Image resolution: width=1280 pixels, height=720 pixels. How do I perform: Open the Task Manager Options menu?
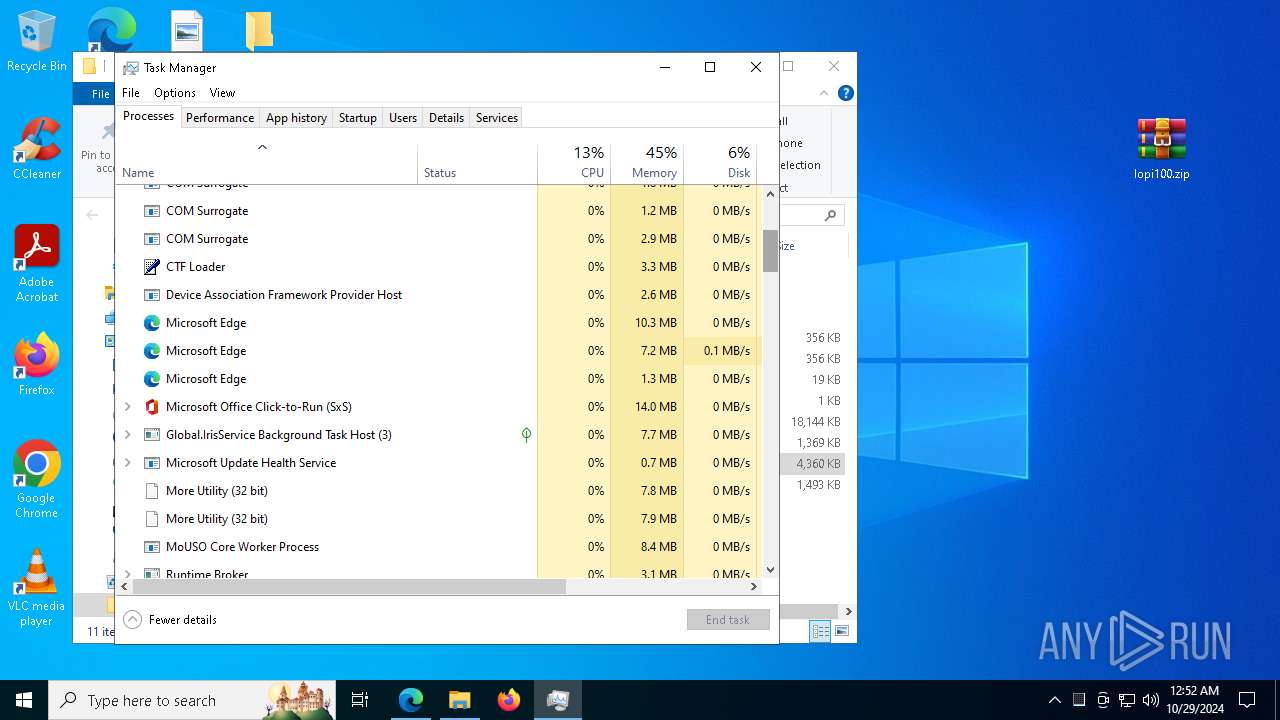pos(175,93)
